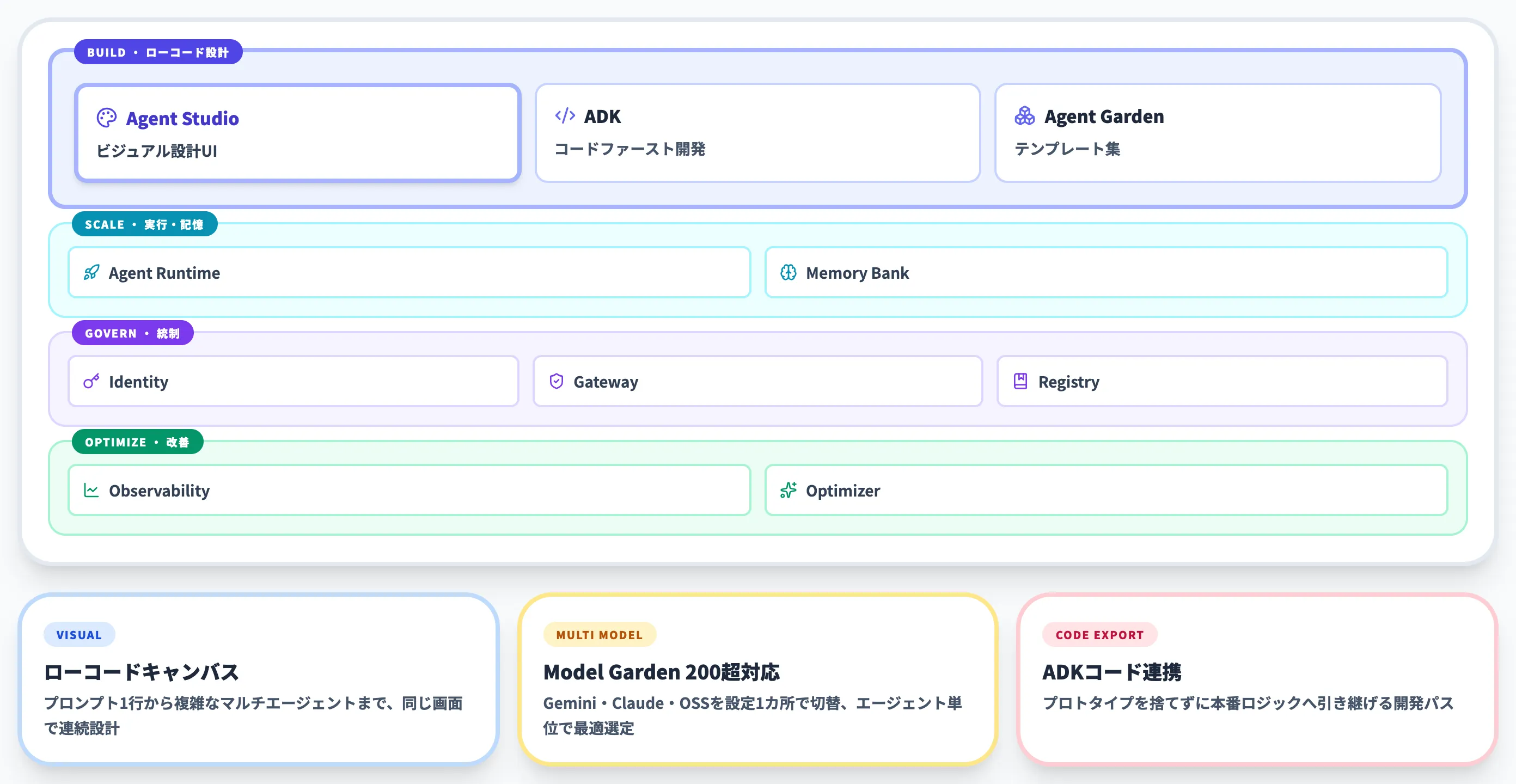Open the Agent Studio card
The width and height of the screenshot is (1516, 784).
tap(297, 132)
